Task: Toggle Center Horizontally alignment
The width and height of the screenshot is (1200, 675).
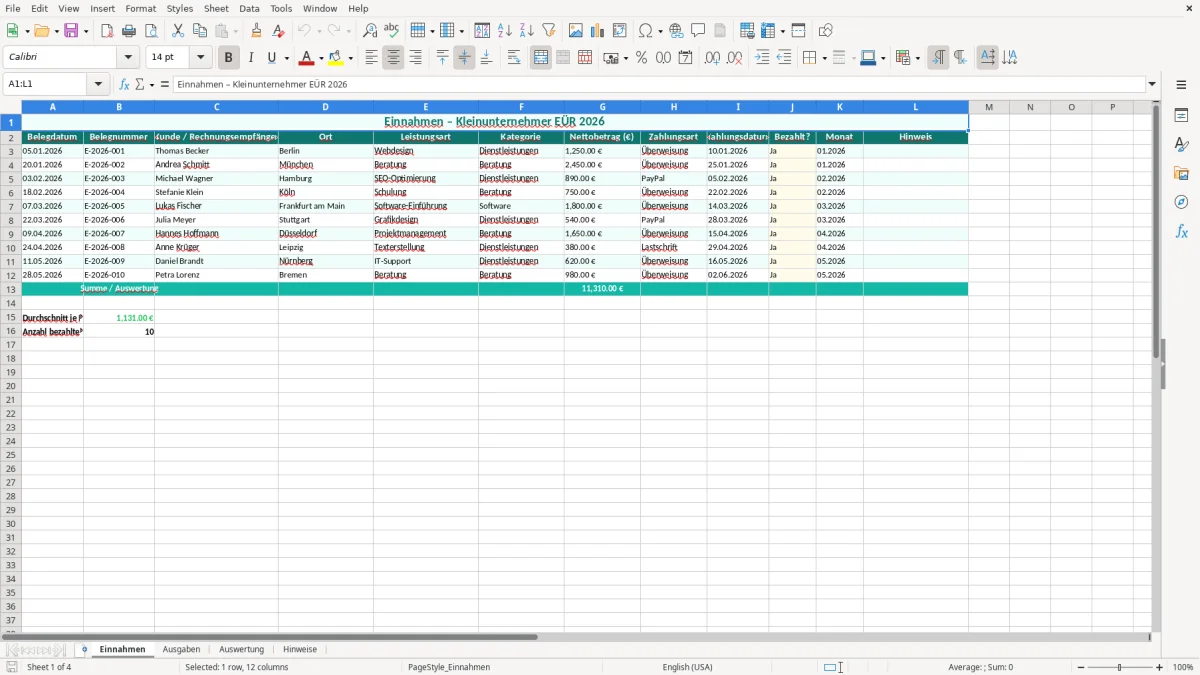Action: point(393,58)
